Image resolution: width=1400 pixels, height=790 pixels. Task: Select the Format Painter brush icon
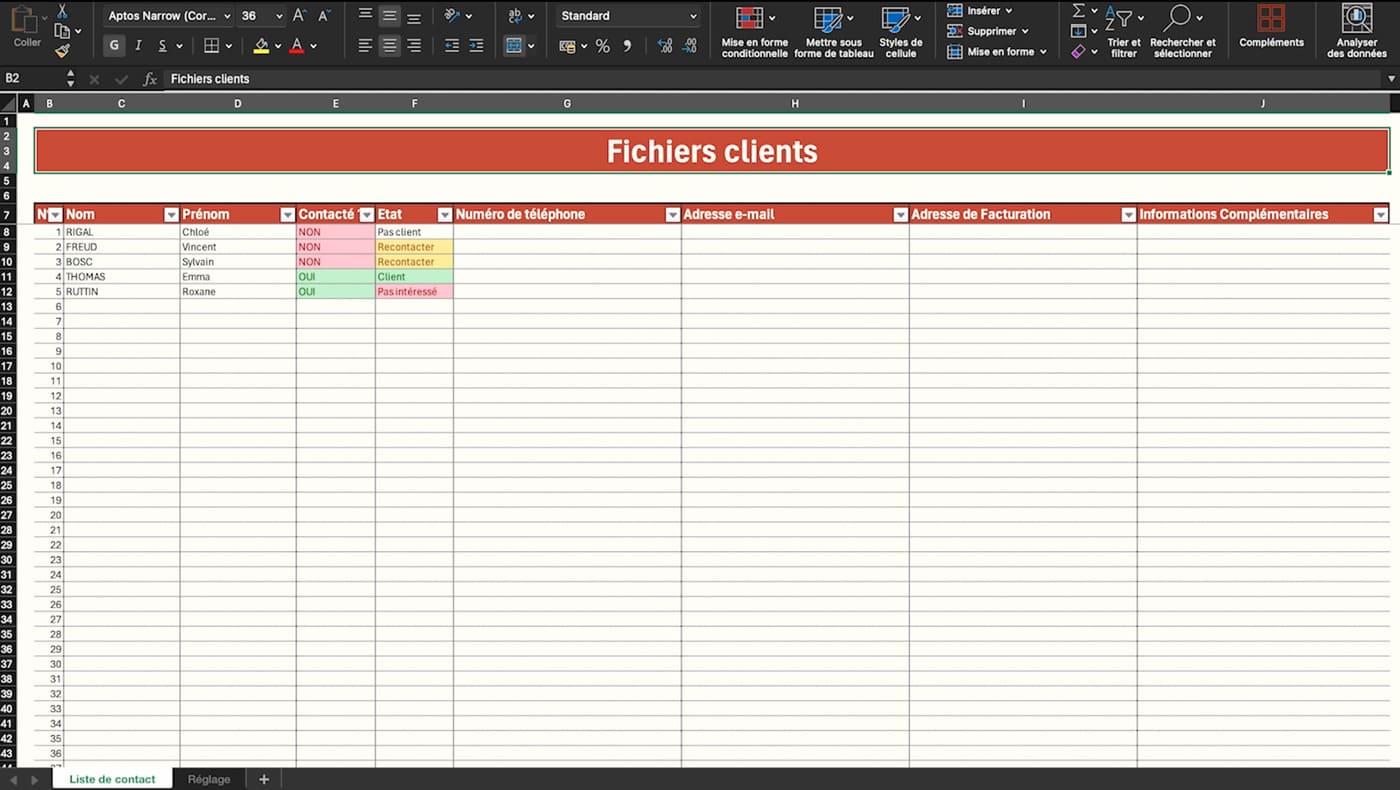(62, 50)
